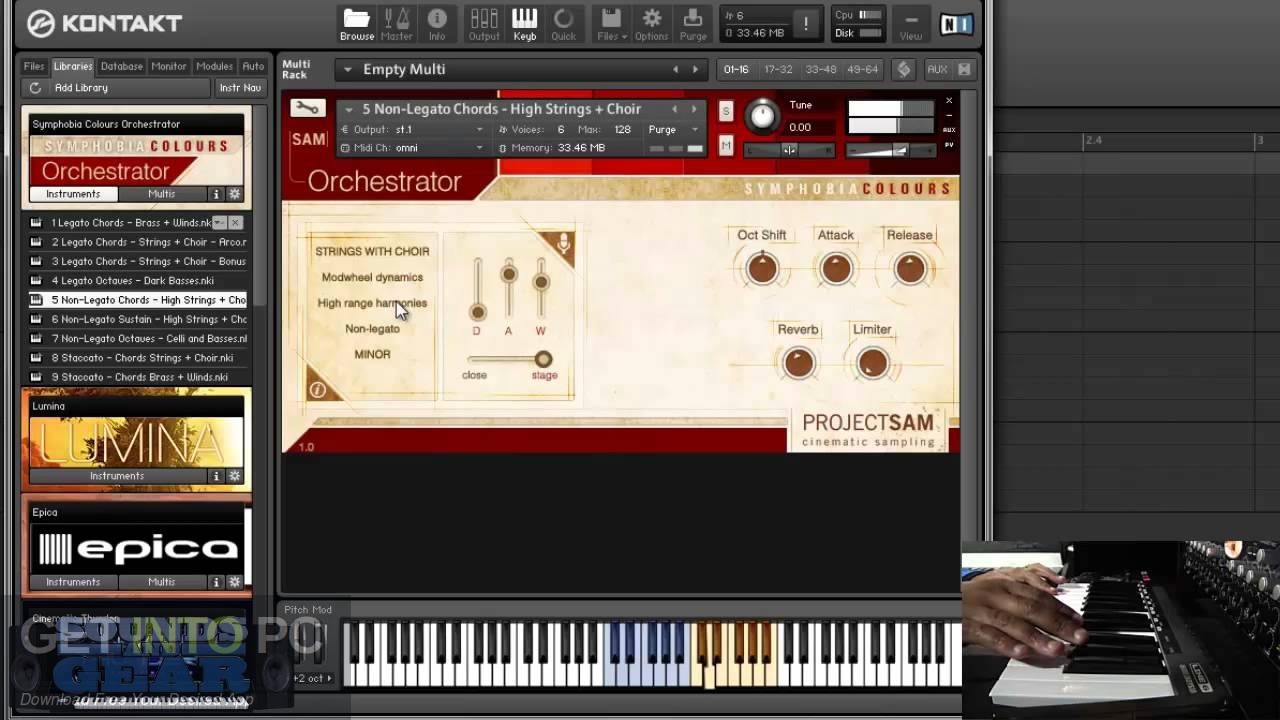The width and height of the screenshot is (1280, 720).
Task: Click the refresh libraries icon
Action: [x=35, y=88]
